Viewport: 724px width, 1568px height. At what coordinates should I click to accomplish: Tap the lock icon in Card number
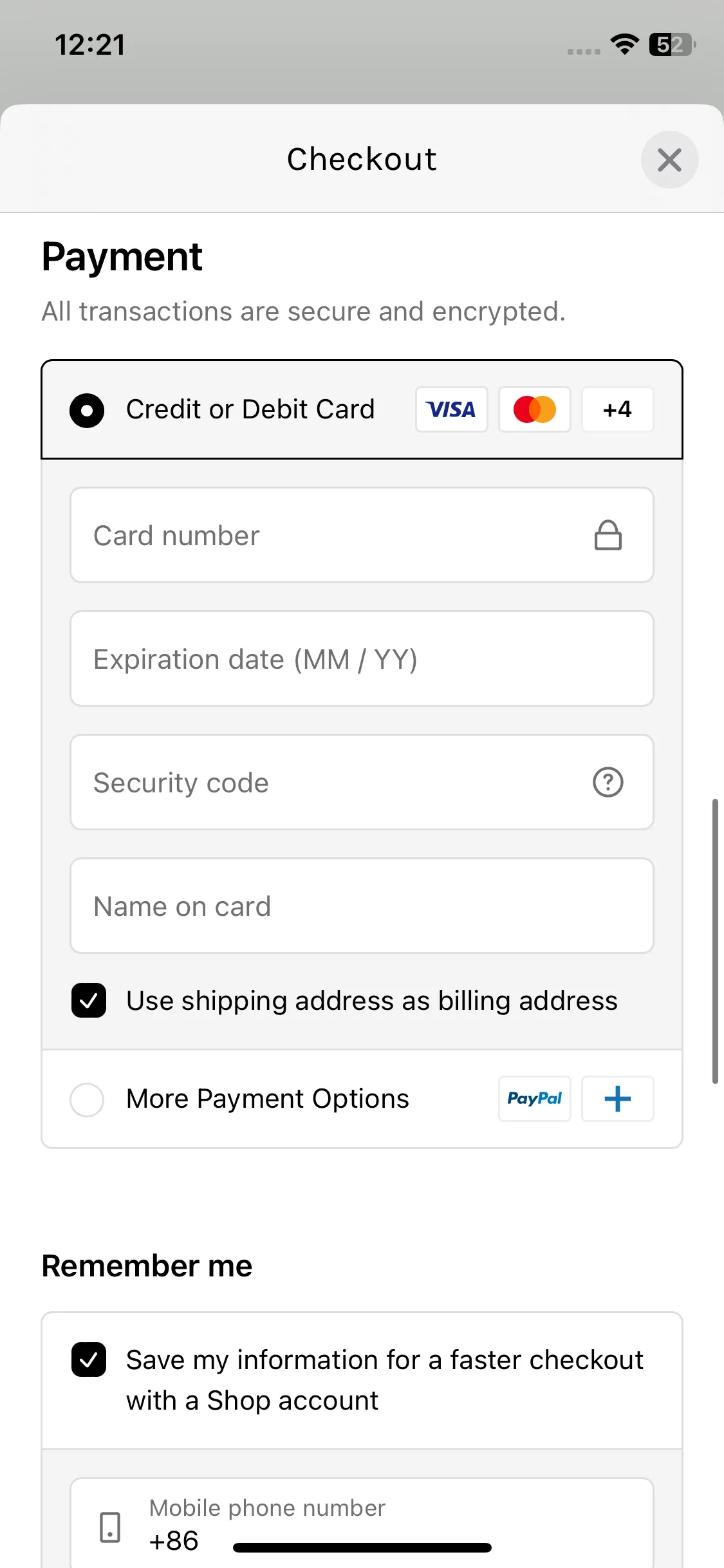tap(608, 536)
